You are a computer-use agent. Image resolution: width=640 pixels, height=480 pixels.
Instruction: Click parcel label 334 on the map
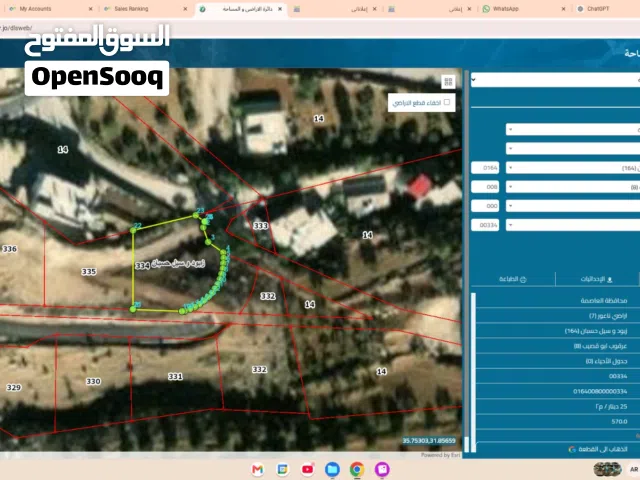[142, 266]
